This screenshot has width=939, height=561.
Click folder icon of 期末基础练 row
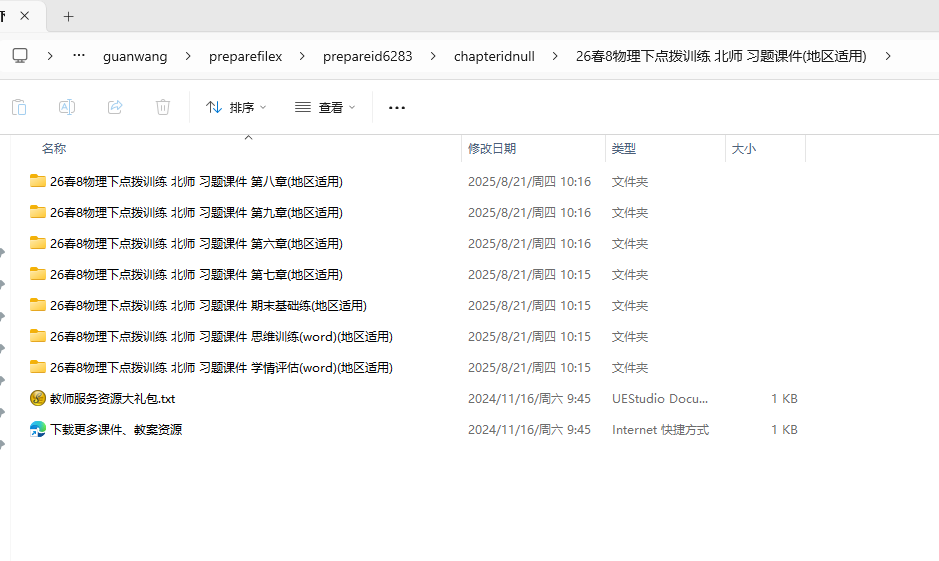[38, 305]
